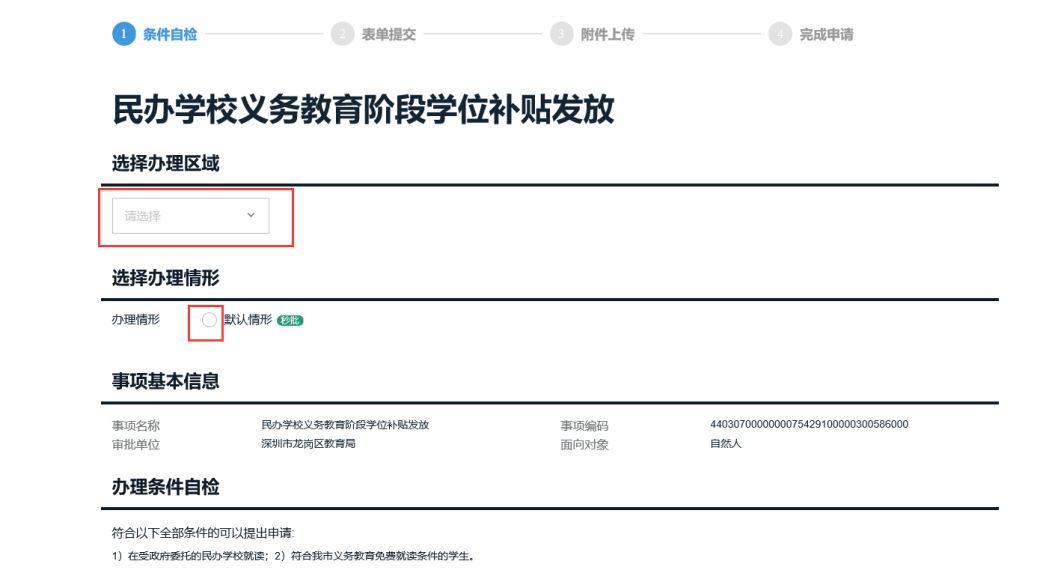
Task: Click the green 秒批 badge next to 默认情形
Action: point(290,318)
